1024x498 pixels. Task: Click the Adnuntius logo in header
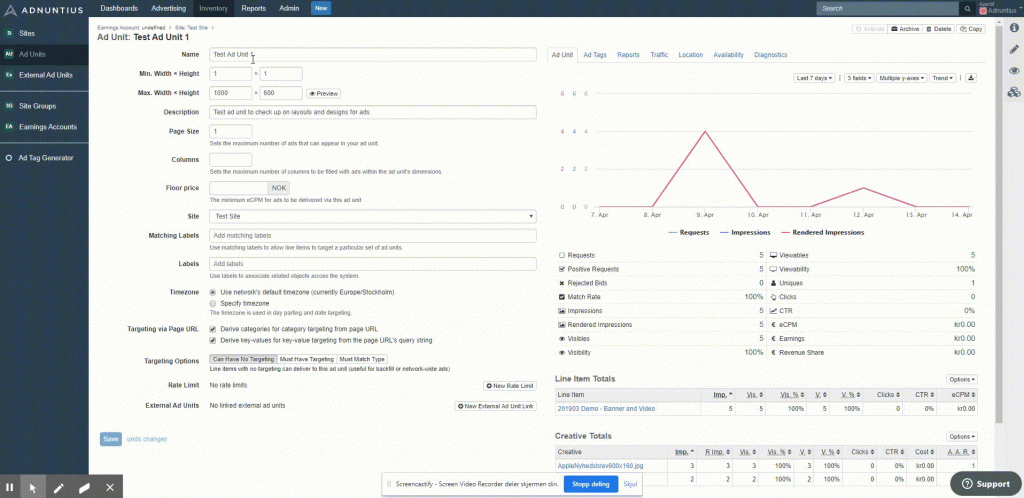pyautogui.click(x=42, y=8)
